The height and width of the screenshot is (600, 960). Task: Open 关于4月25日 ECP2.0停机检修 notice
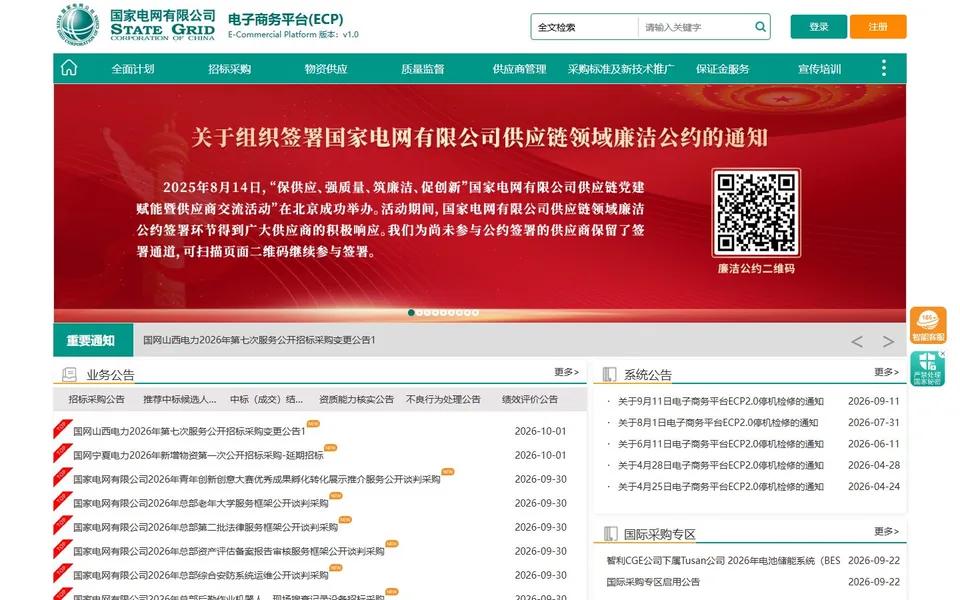pyautogui.click(x=721, y=487)
